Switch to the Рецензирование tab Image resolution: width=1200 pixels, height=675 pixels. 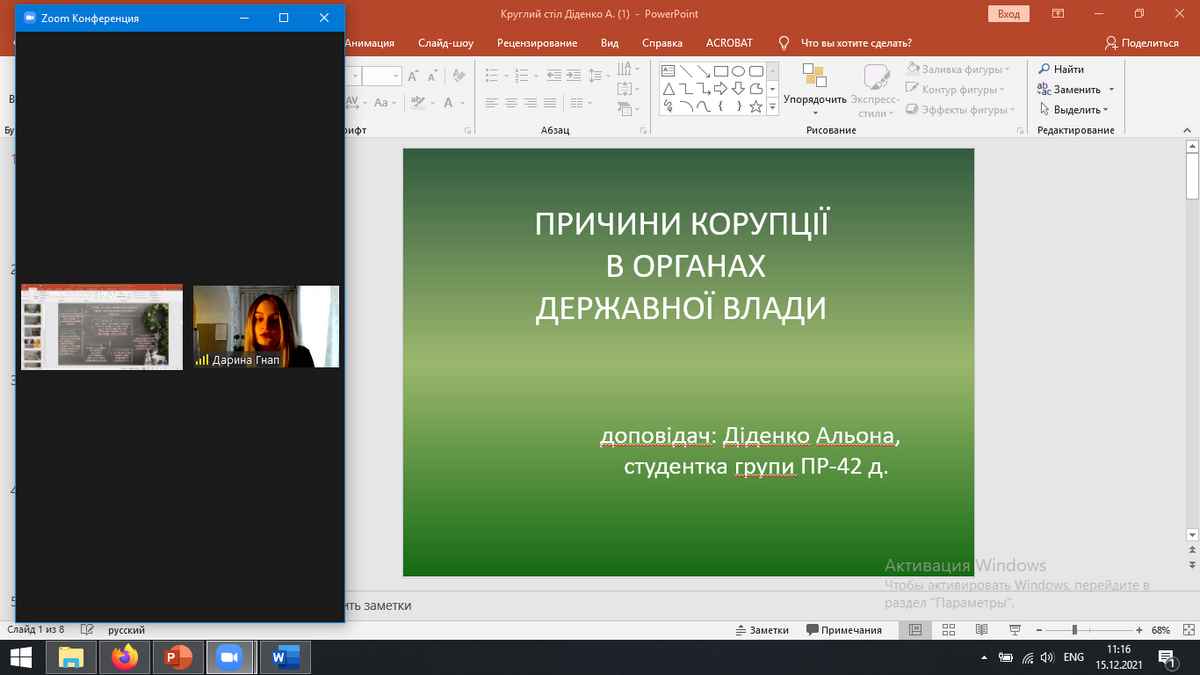tap(537, 43)
